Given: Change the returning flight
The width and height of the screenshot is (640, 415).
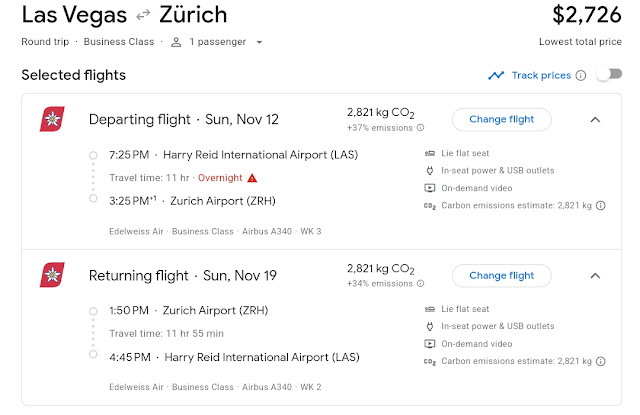Looking at the screenshot, I should click(501, 275).
